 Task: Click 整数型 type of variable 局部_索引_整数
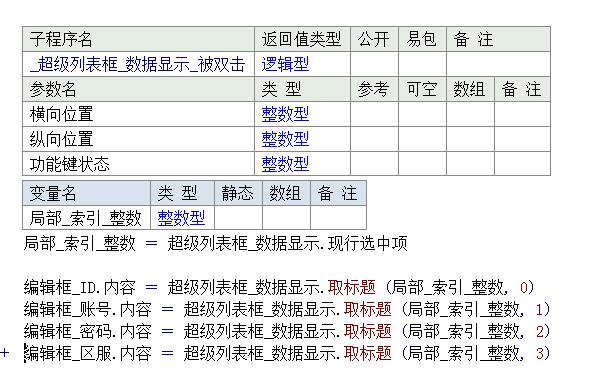[181, 218]
